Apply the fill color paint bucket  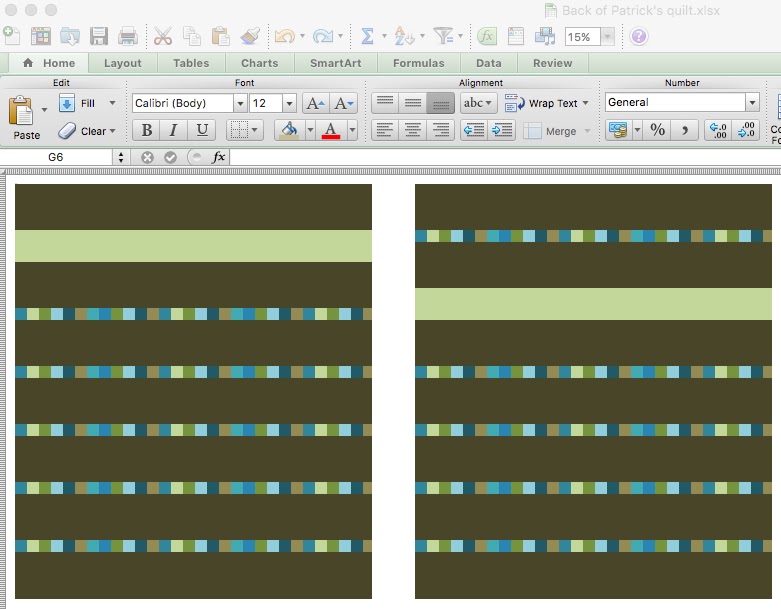[x=289, y=130]
